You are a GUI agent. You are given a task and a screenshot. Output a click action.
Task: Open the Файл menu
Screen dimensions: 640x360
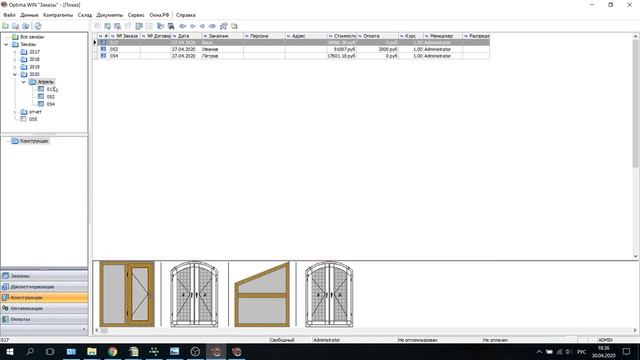[x=9, y=15]
